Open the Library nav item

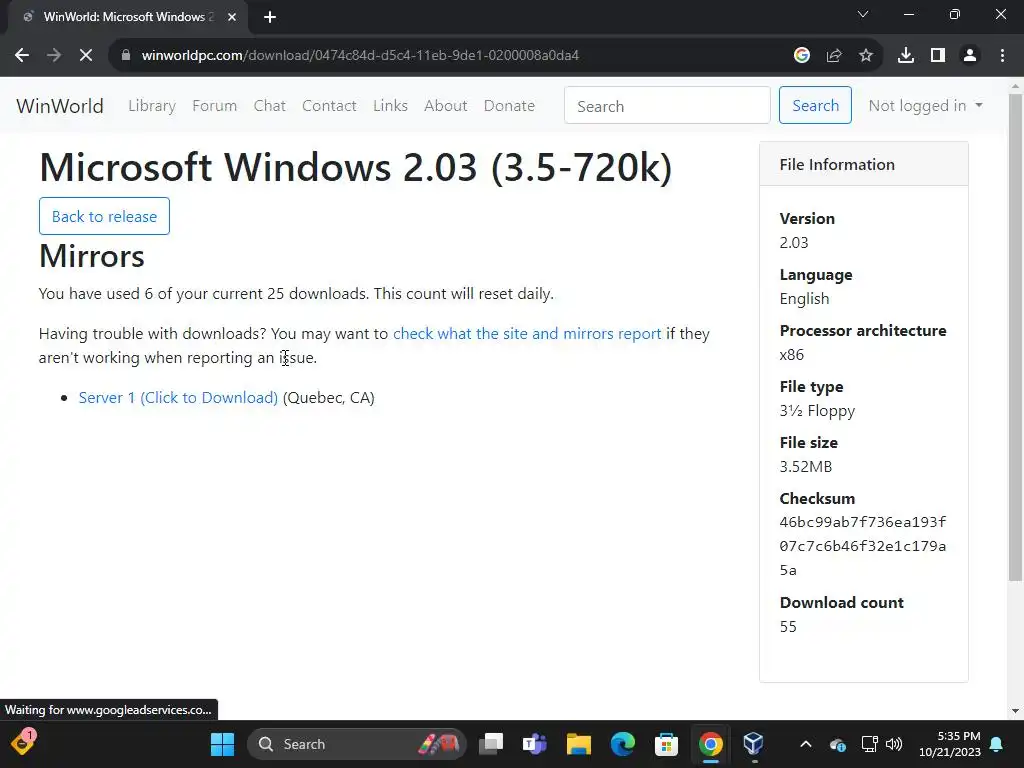tap(152, 106)
